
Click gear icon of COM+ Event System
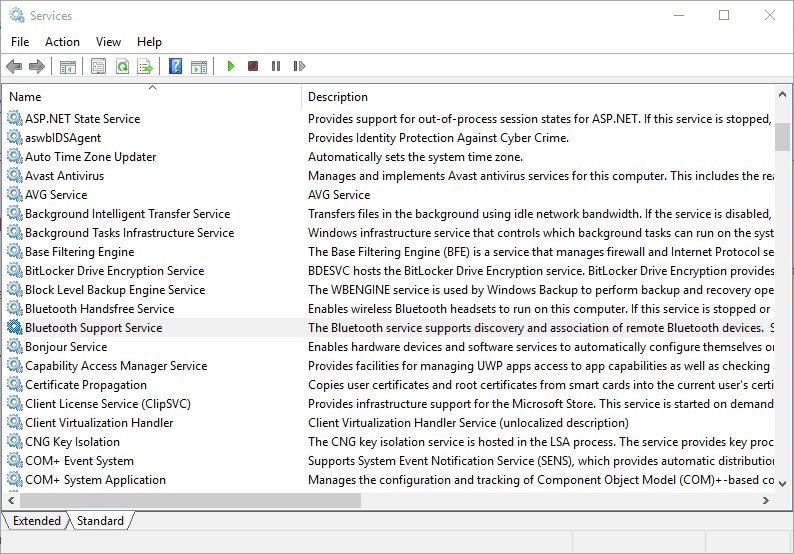click(15, 460)
